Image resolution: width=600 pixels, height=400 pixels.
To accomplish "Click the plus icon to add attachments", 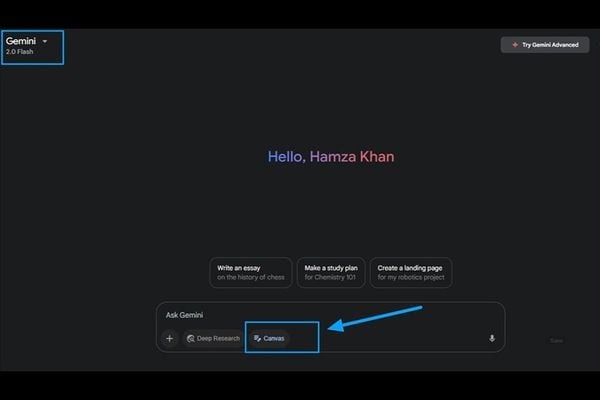I will (x=169, y=338).
